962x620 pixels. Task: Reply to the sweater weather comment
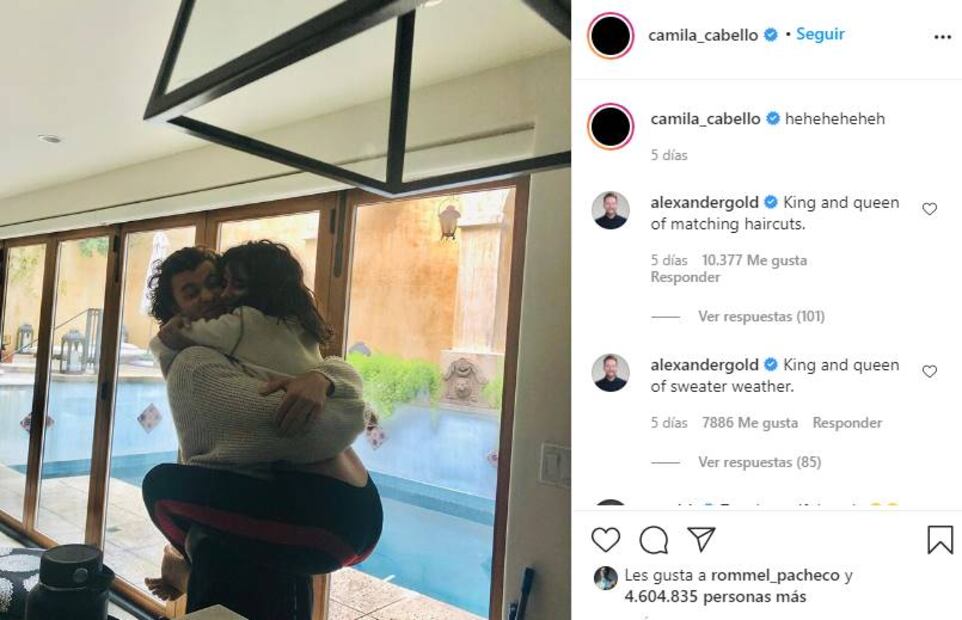pyautogui.click(x=847, y=423)
